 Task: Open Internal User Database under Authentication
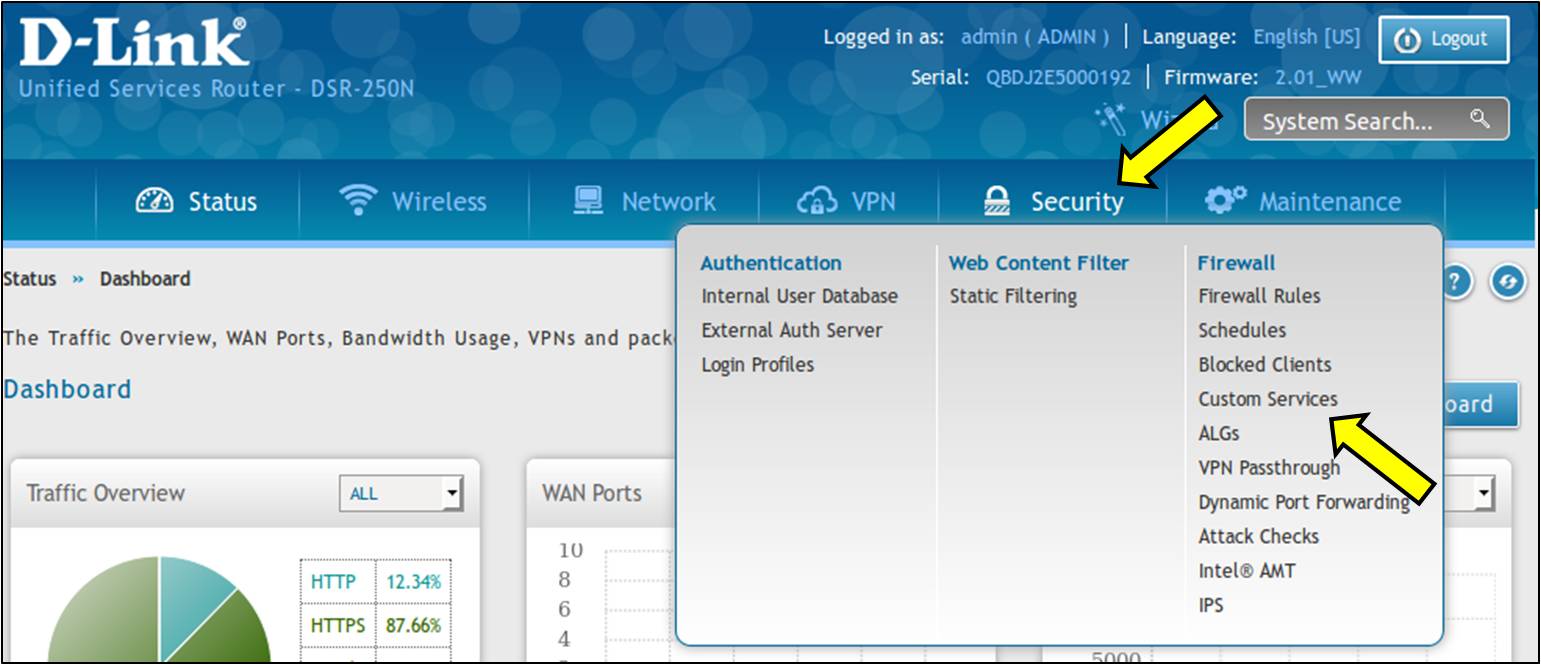pyautogui.click(x=799, y=296)
